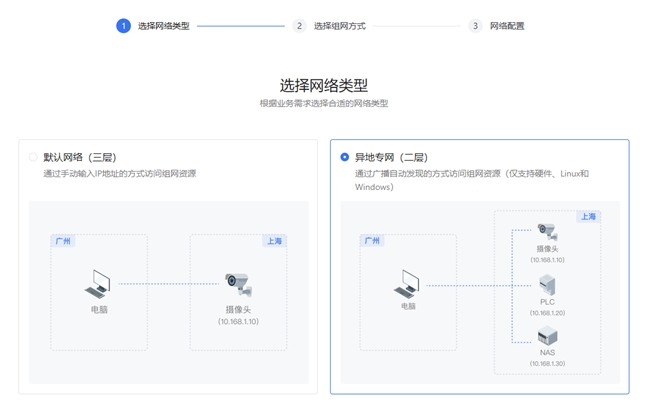650x410 pixels.
Task: Click the computer icon in 异地专网 diagram
Action: click(x=407, y=284)
